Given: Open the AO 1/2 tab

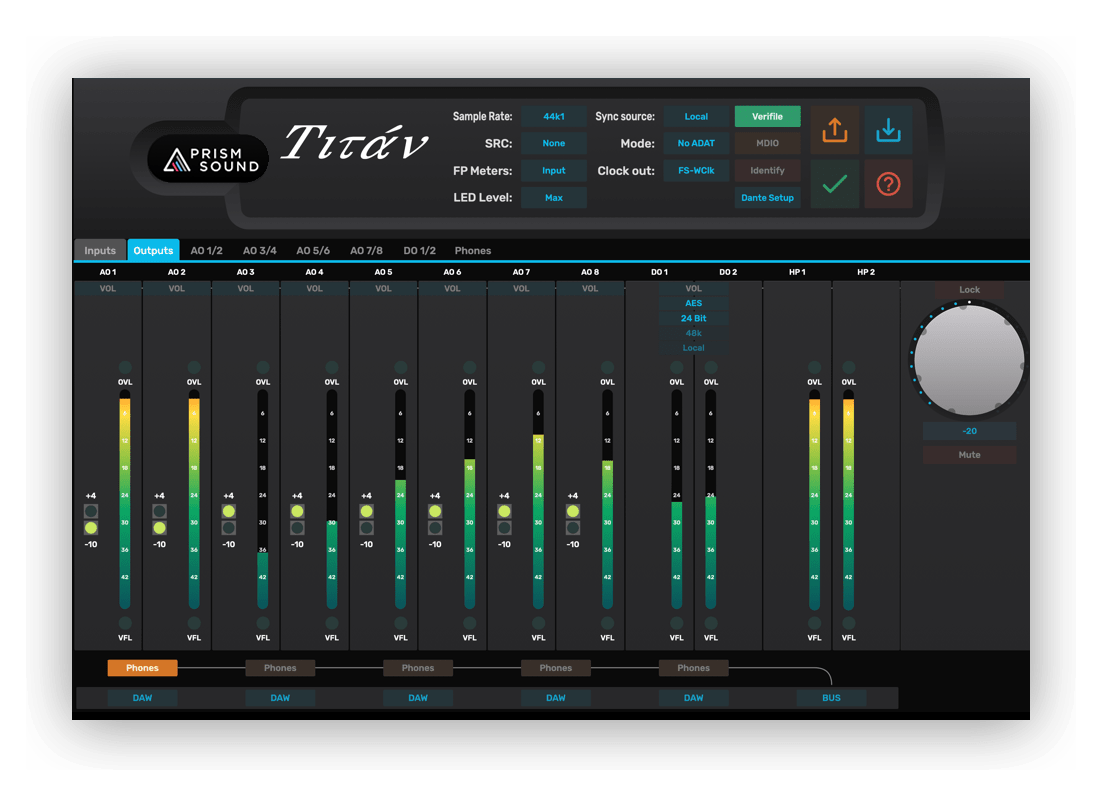Looking at the screenshot, I should pyautogui.click(x=206, y=250).
